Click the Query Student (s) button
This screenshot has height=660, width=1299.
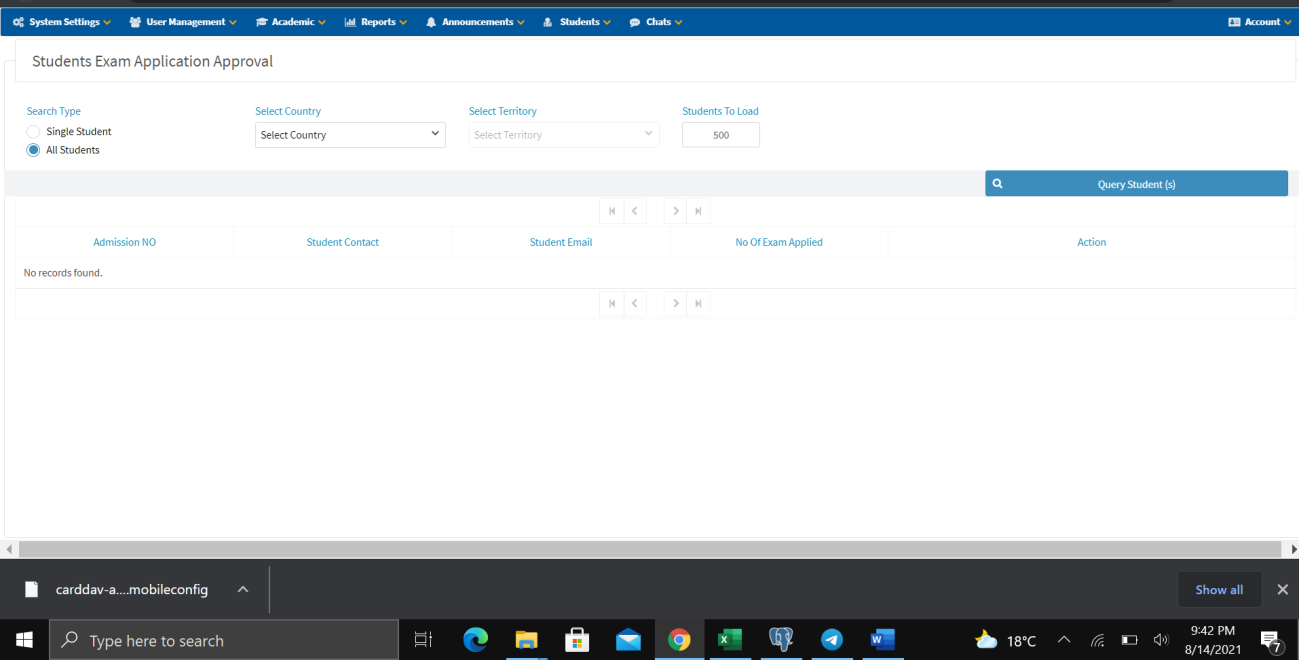[1136, 184]
